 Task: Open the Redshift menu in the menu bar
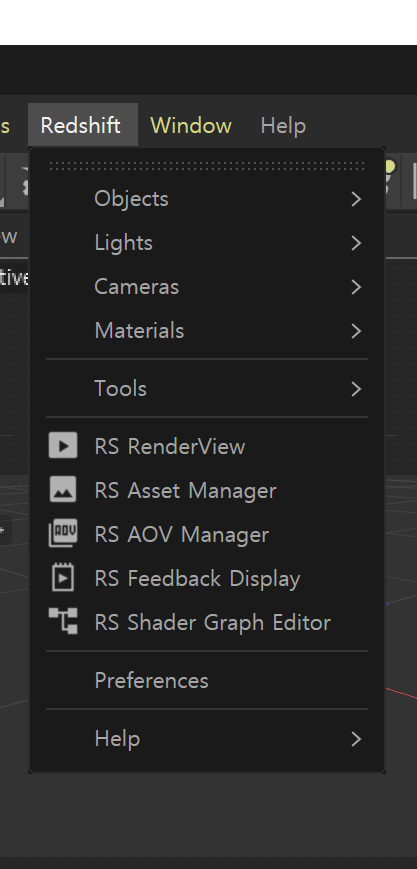coord(83,125)
